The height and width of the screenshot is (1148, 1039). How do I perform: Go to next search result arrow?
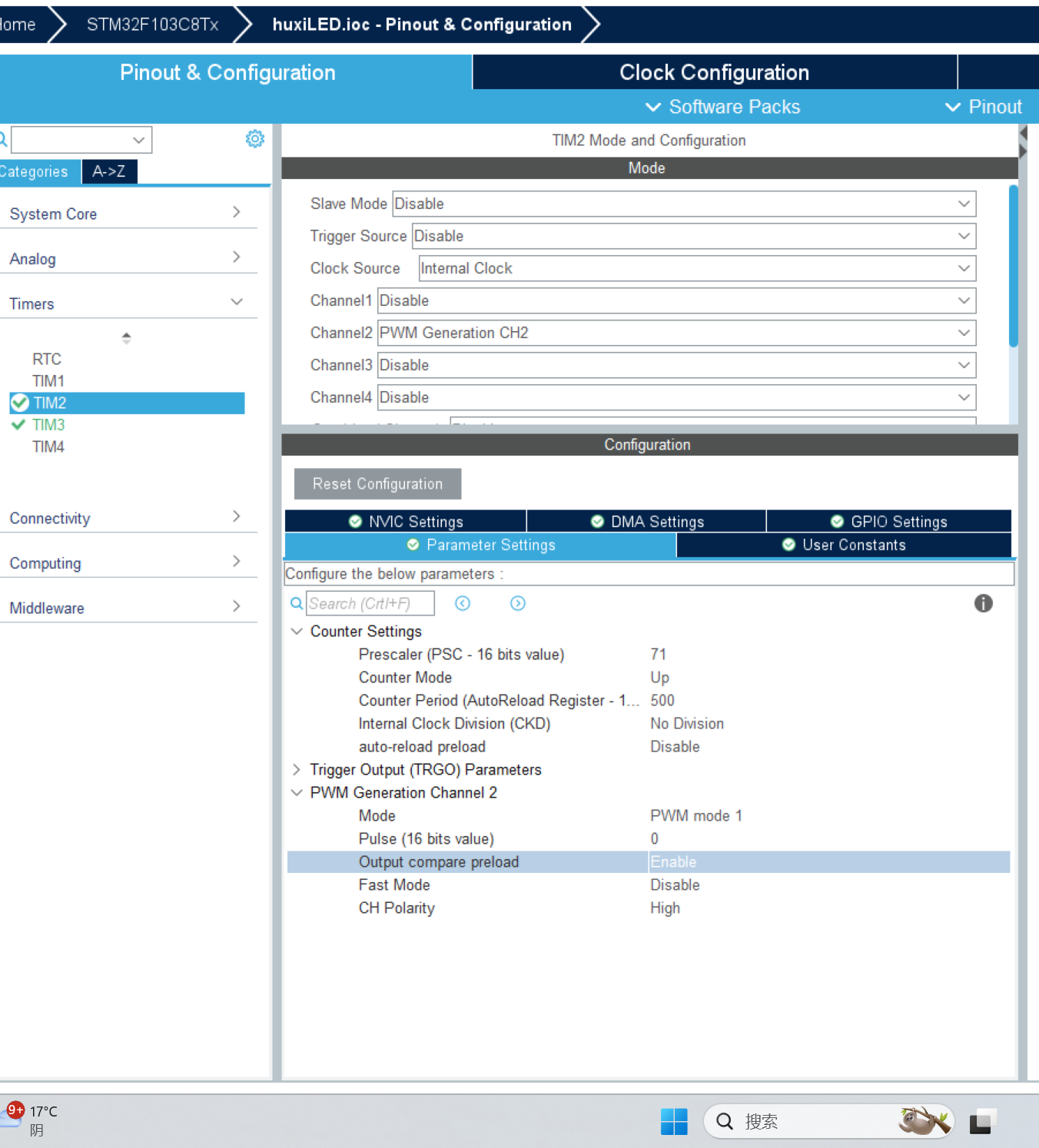point(518,603)
